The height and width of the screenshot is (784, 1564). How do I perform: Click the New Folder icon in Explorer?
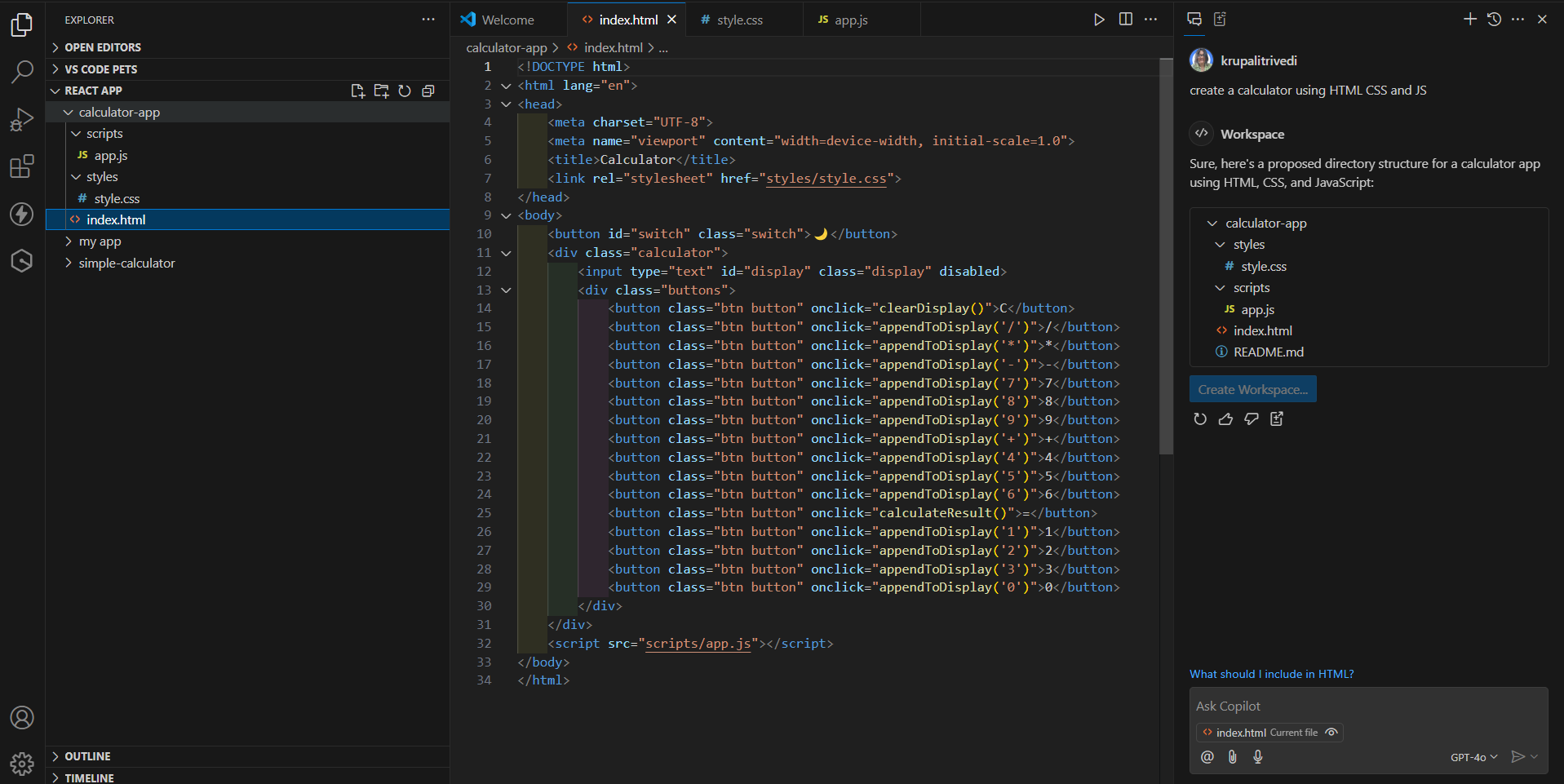[x=381, y=91]
